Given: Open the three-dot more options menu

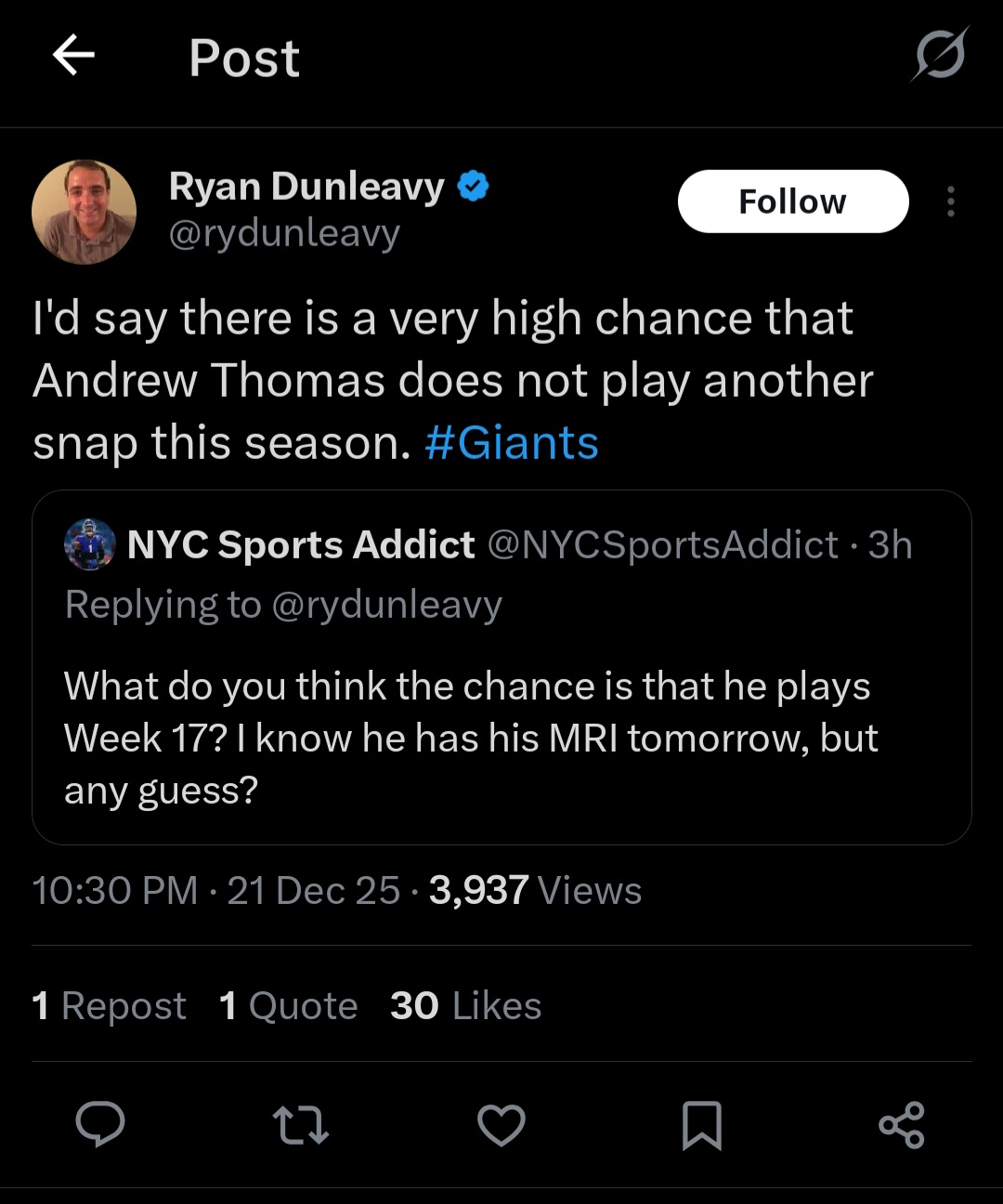Looking at the screenshot, I should (950, 202).
